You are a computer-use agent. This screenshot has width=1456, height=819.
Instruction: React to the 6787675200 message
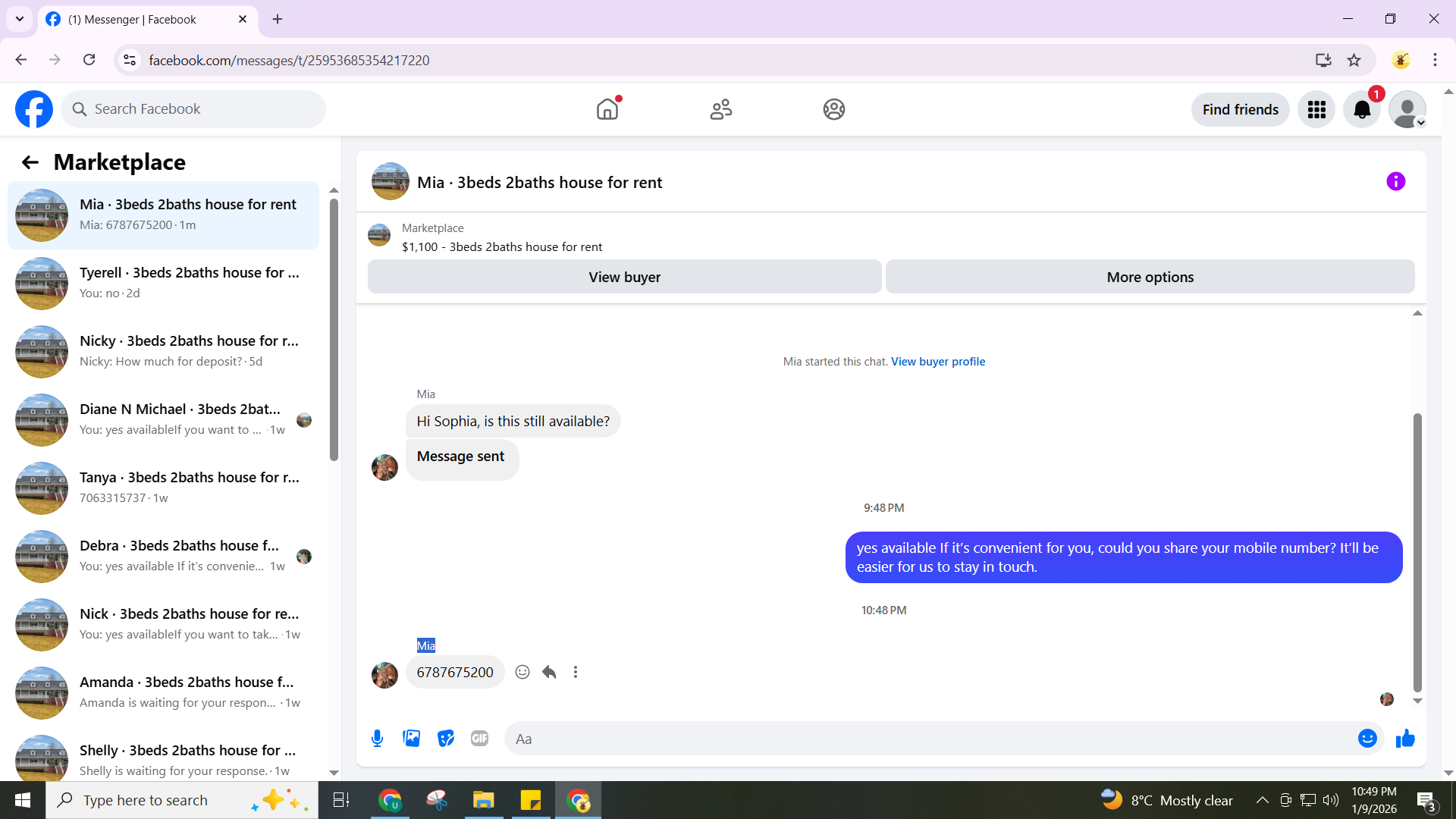(522, 673)
